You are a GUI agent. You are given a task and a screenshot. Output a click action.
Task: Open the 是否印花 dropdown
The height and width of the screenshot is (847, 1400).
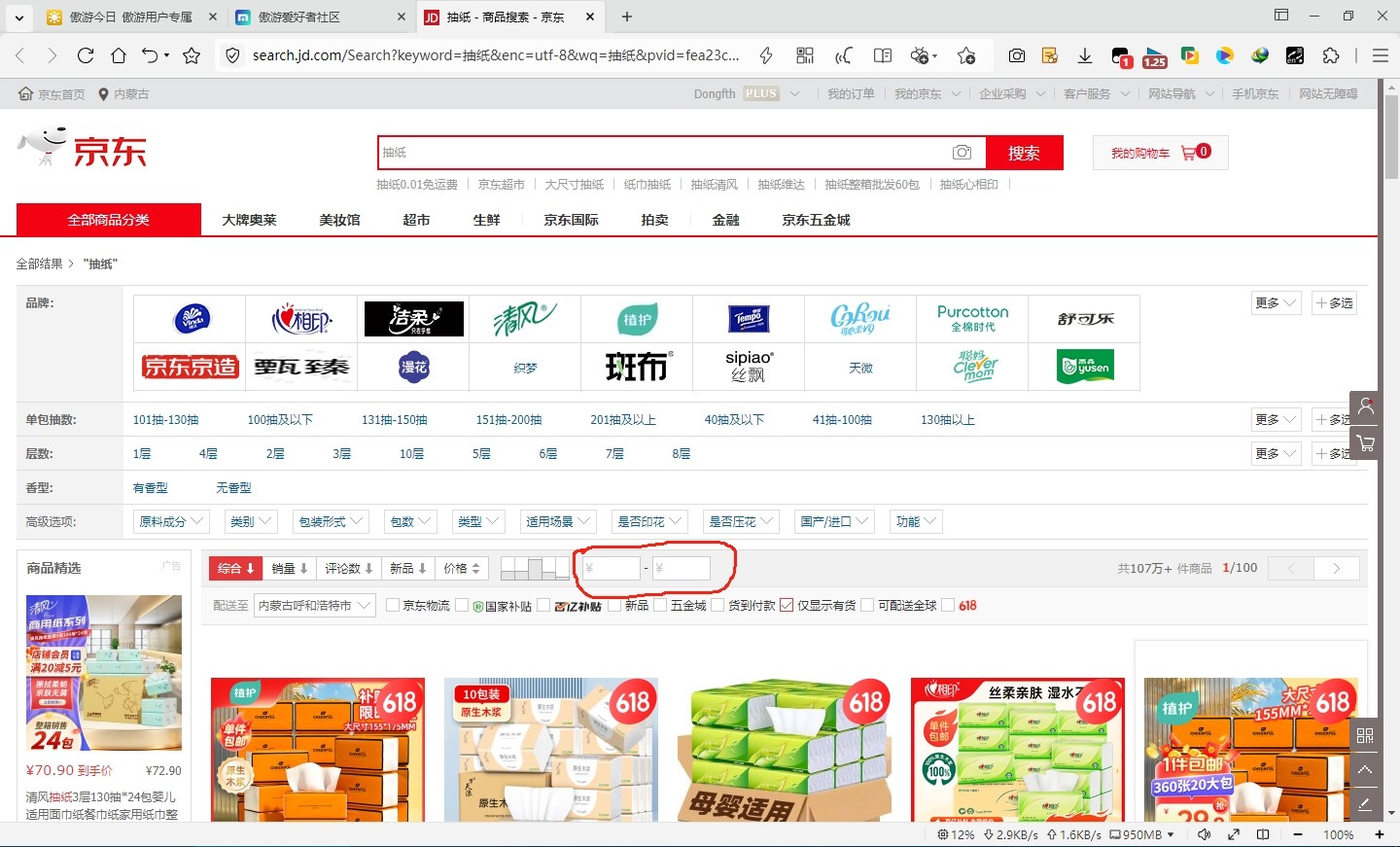[x=649, y=522]
